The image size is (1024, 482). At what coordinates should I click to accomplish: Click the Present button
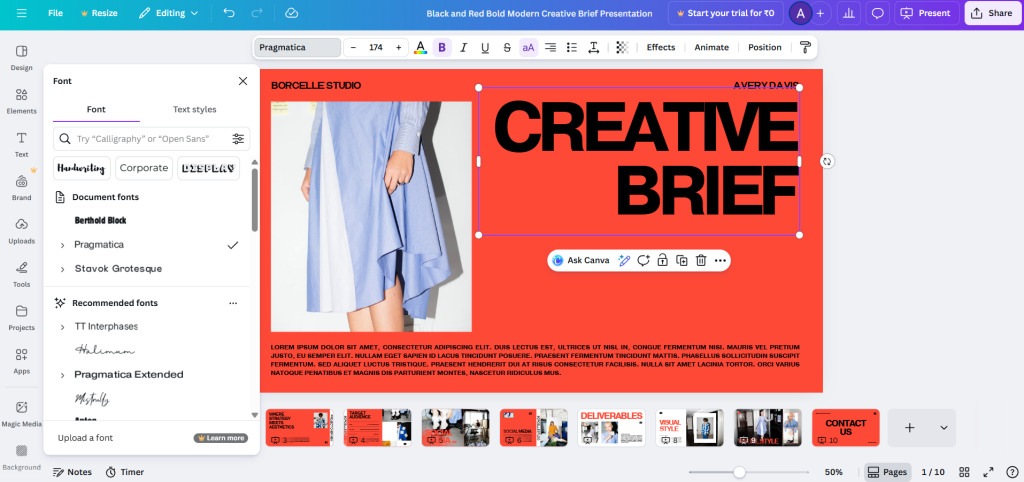(927, 13)
